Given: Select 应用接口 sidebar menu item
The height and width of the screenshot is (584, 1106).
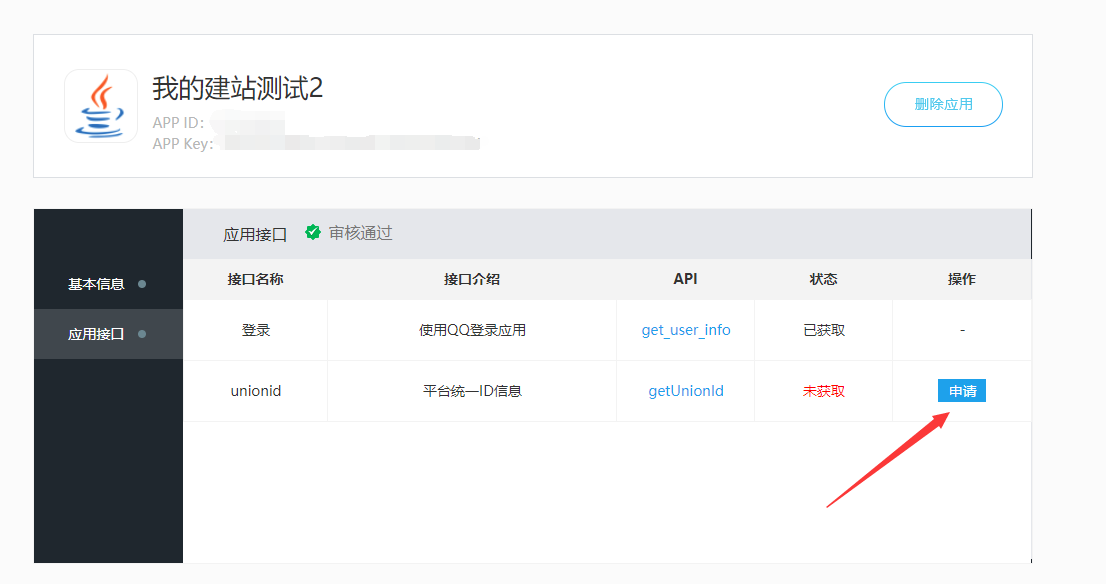Looking at the screenshot, I should point(96,334).
